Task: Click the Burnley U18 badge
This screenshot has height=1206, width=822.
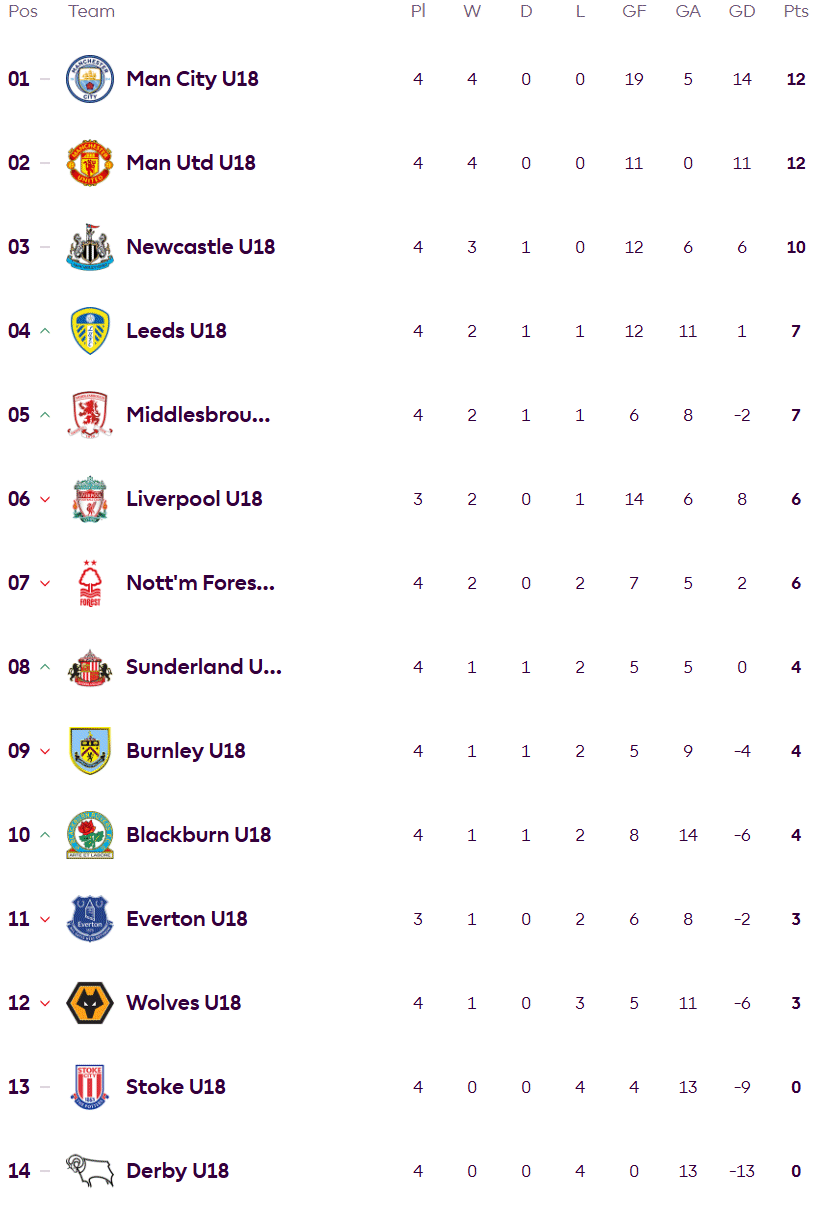Action: click(90, 751)
